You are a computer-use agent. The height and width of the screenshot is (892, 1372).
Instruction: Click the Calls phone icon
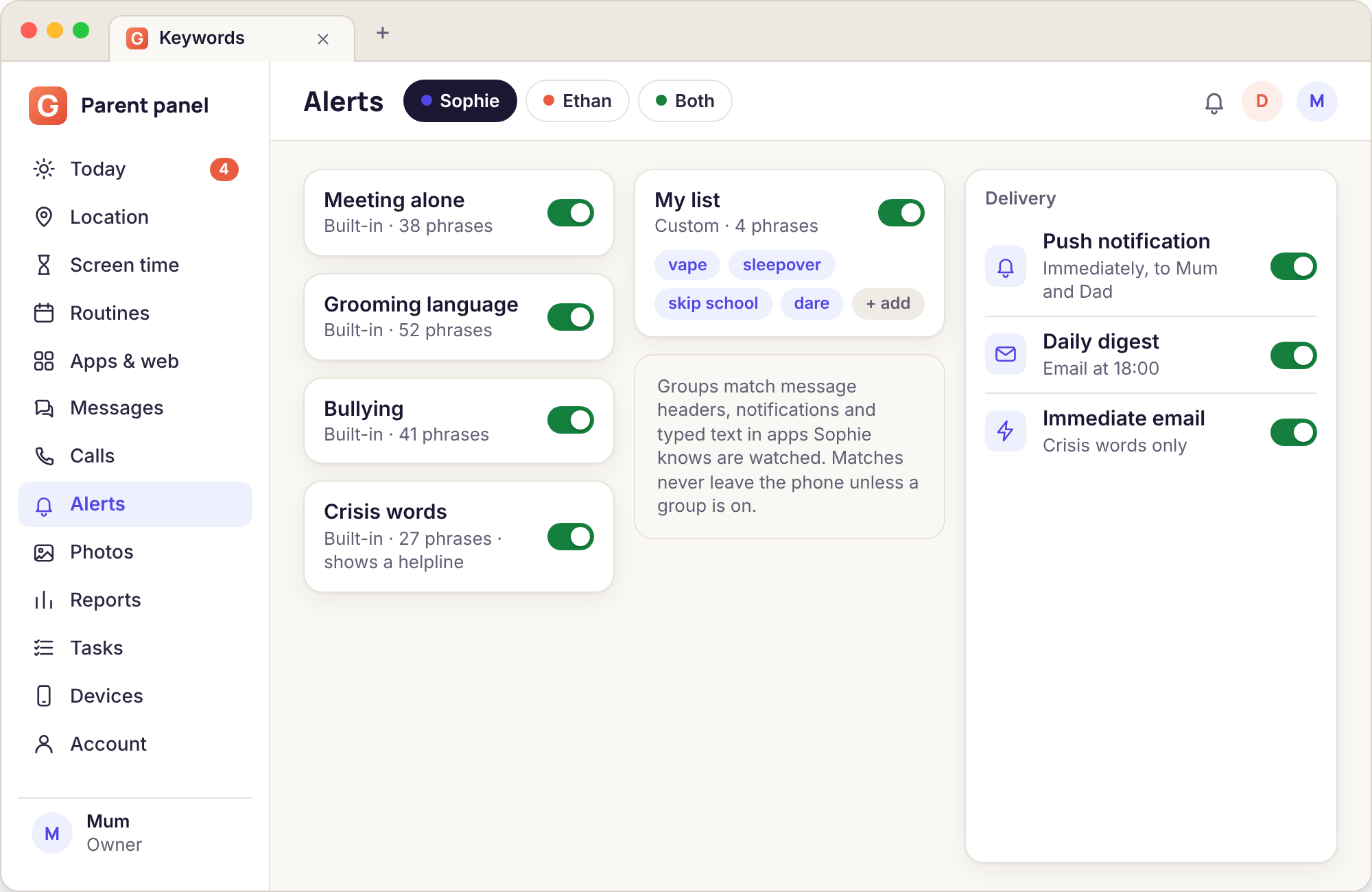point(44,456)
